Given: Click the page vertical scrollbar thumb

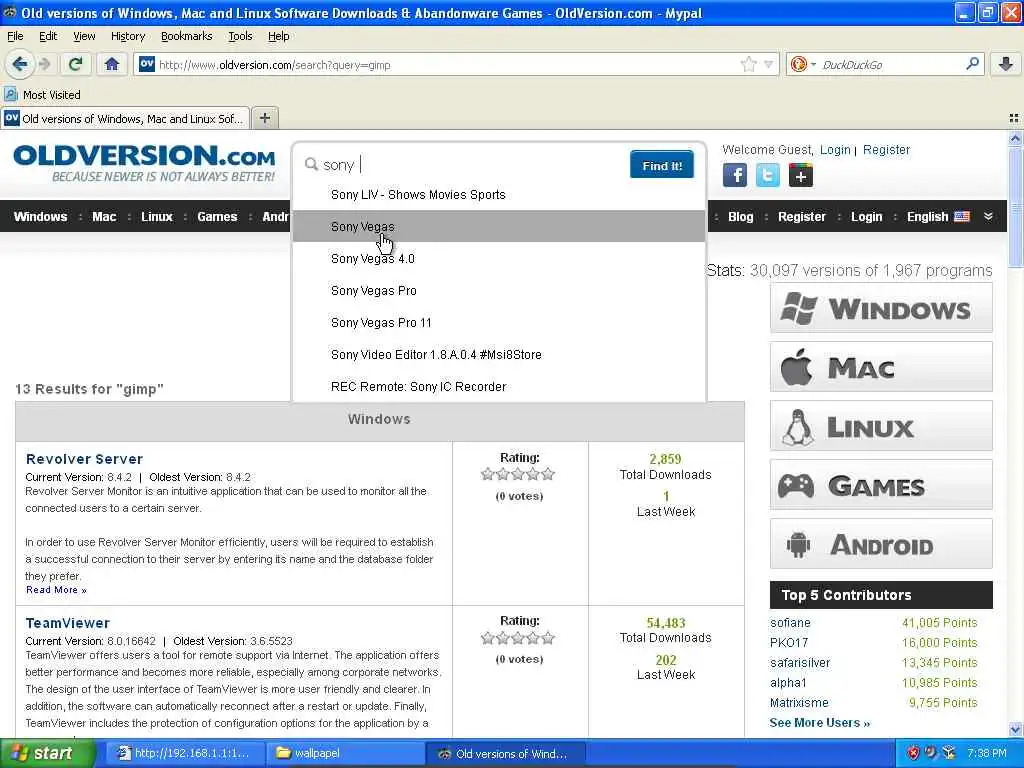Looking at the screenshot, I should click(1015, 207).
